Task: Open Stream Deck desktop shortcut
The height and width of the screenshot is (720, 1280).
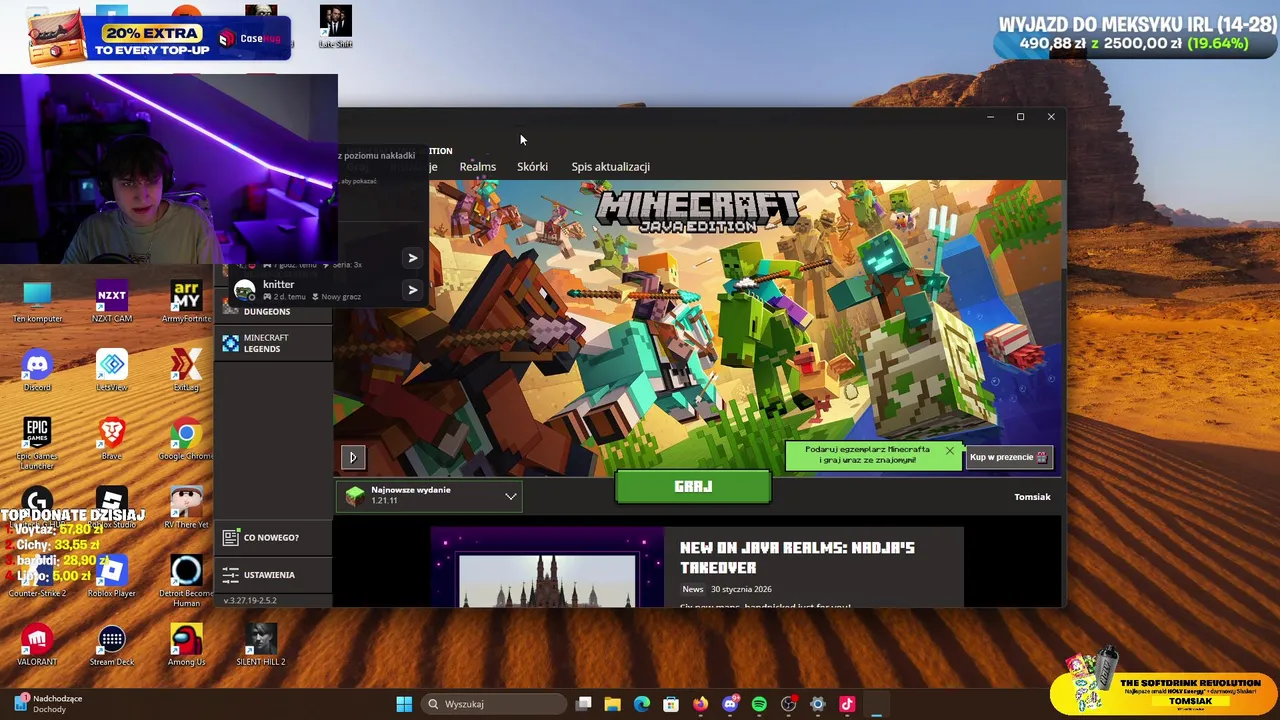Action: [x=111, y=645]
